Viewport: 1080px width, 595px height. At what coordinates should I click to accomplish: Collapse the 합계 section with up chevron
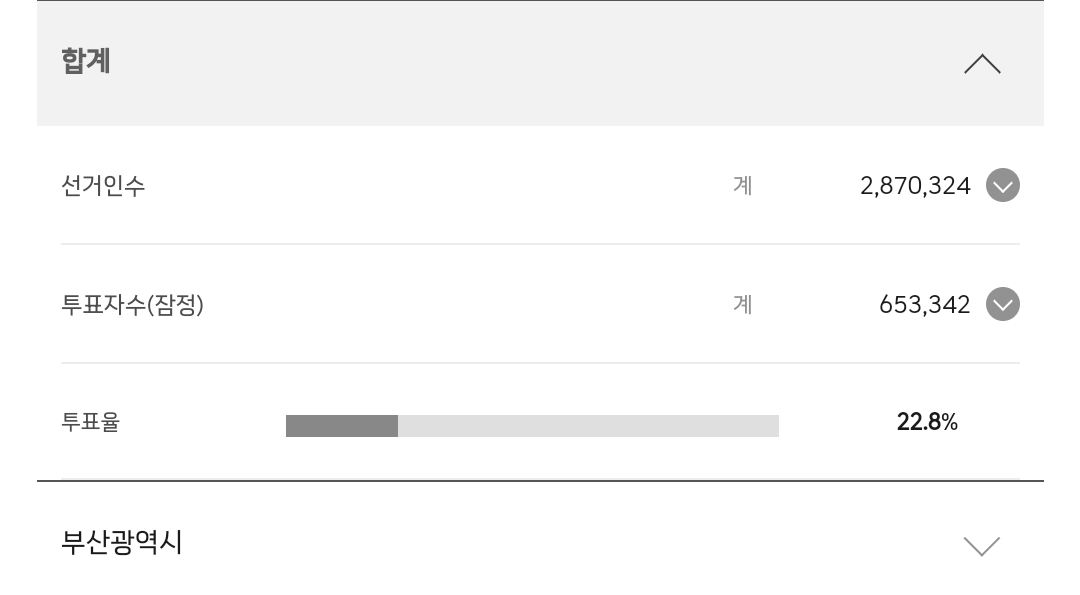click(981, 64)
